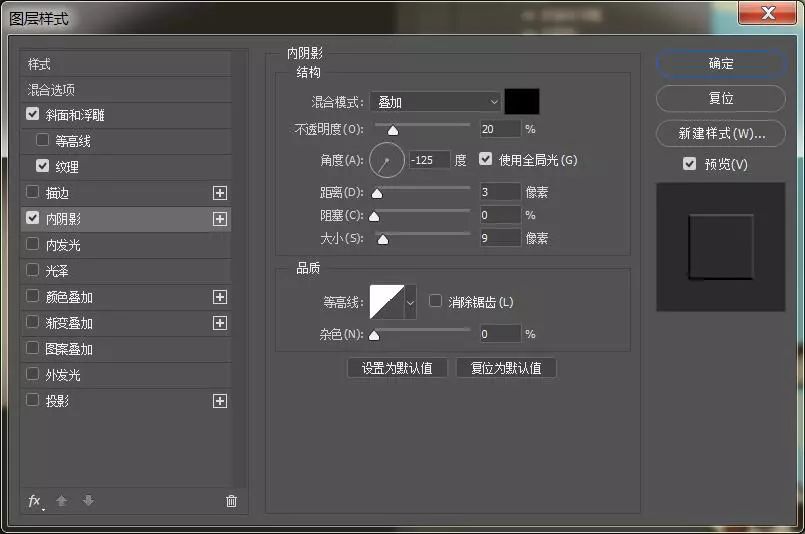Uncheck the 斜面和浮雕 checkbox

(33, 115)
